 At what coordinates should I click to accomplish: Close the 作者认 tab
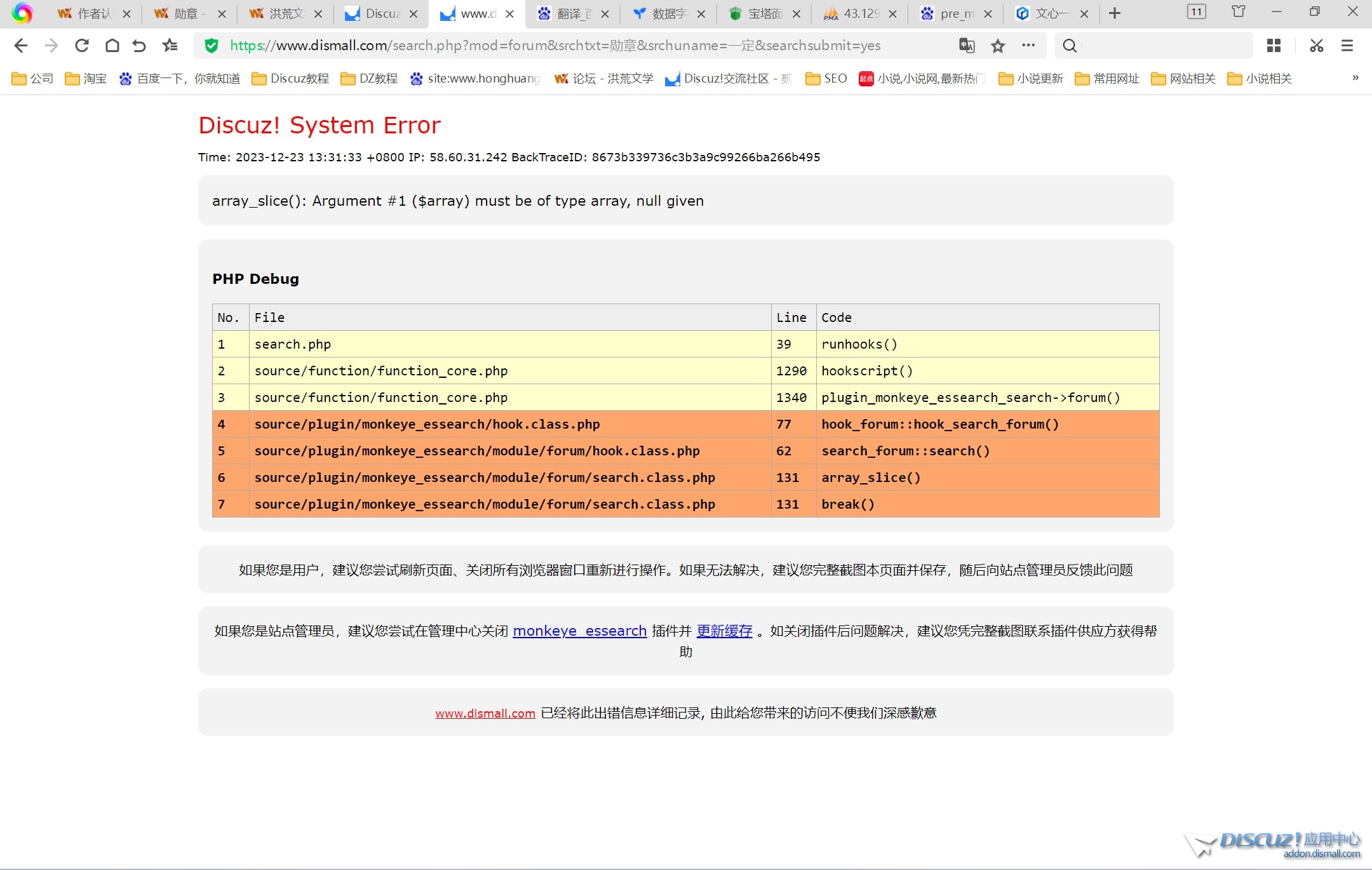point(126,14)
